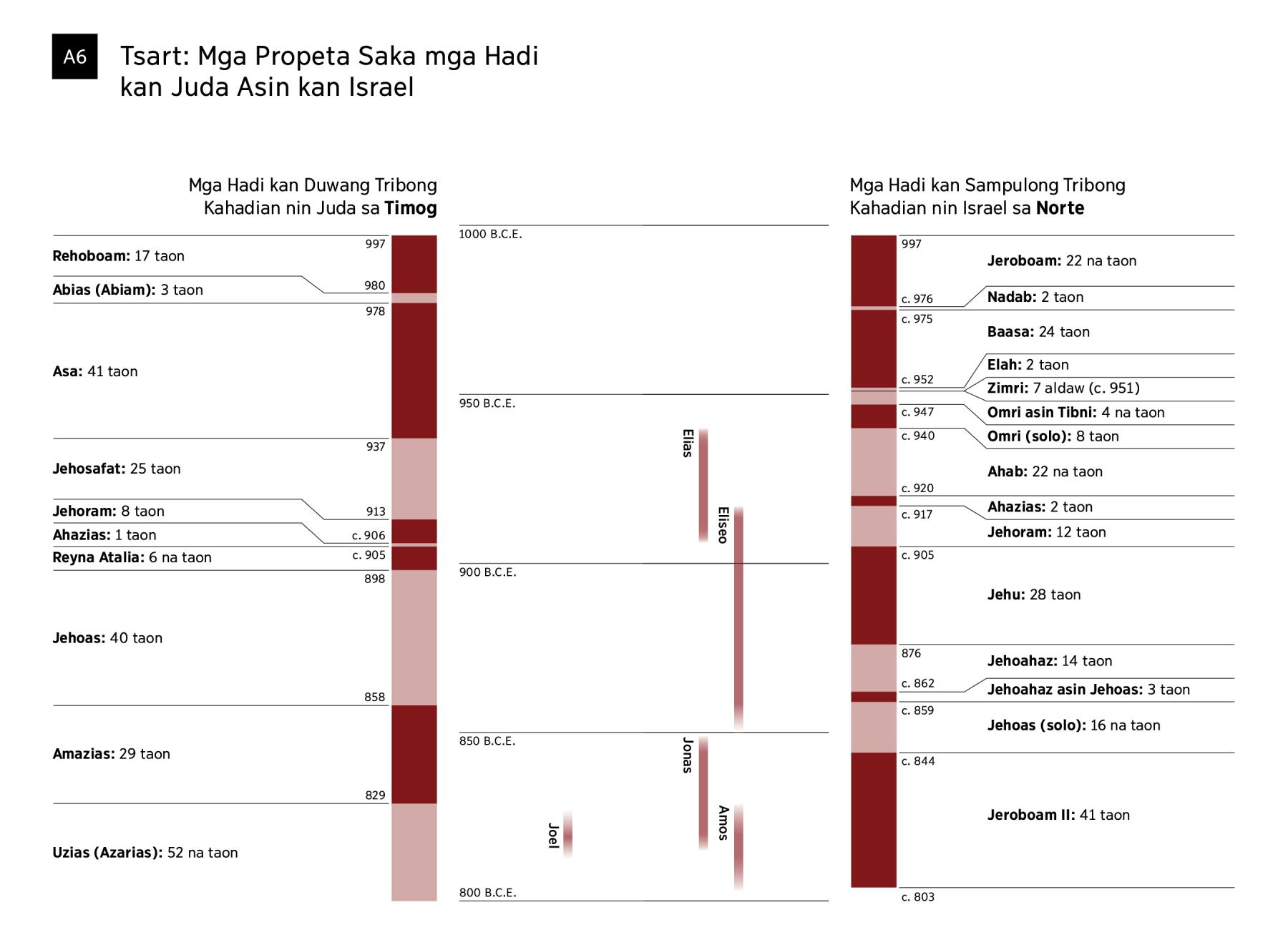The width and height of the screenshot is (1288, 930).
Task: Click the black A6 label box
Action: pos(74,57)
